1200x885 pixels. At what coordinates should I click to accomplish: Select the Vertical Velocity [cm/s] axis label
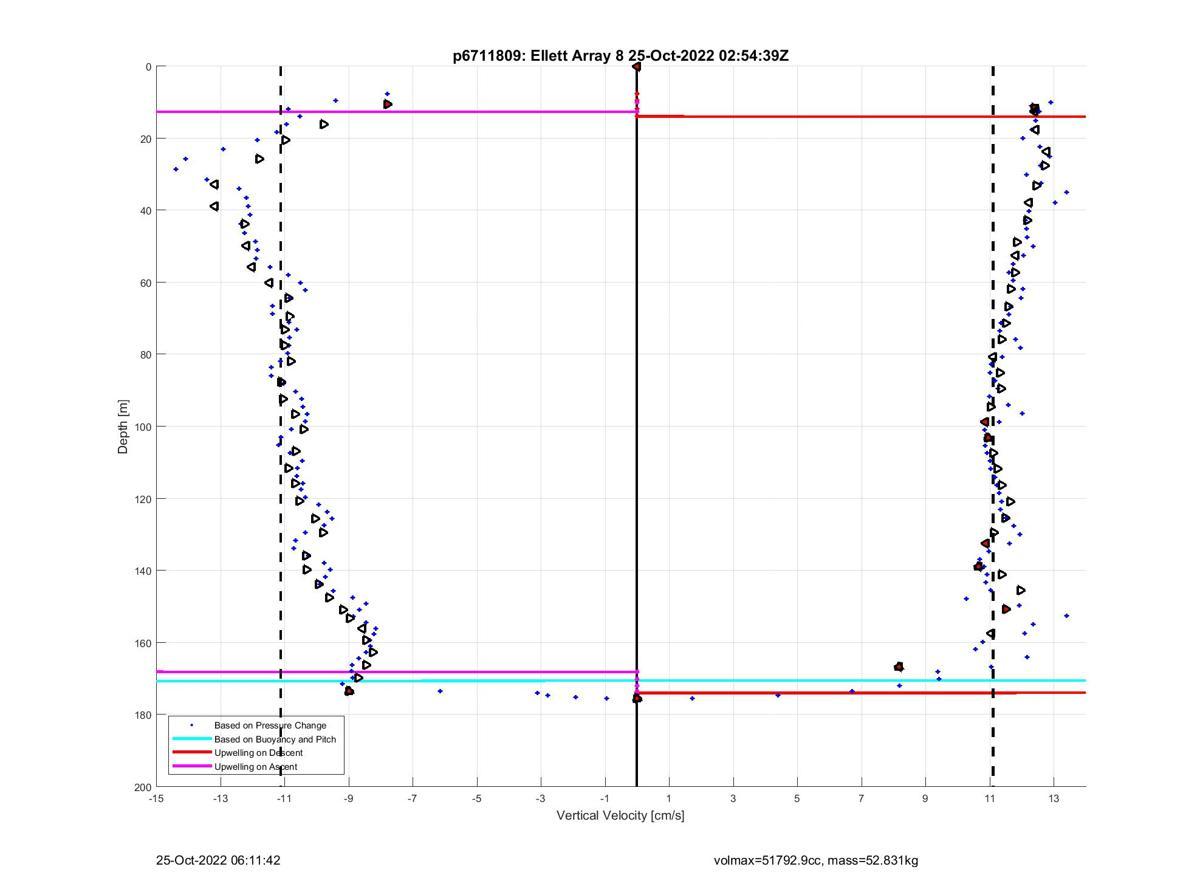620,815
